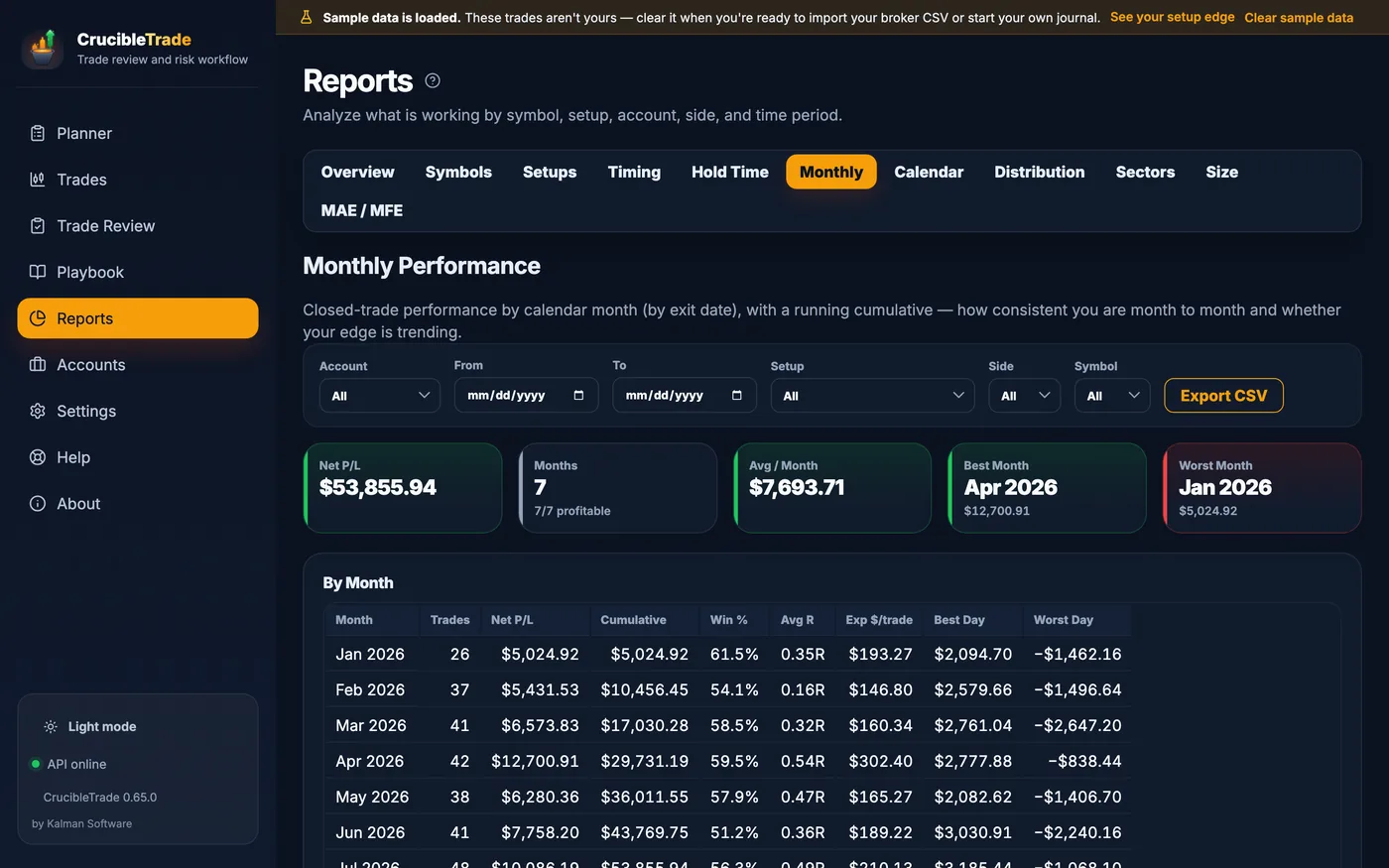This screenshot has height=868, width=1389.
Task: Click the $43,769.75 cumulative value
Action: [x=644, y=833]
